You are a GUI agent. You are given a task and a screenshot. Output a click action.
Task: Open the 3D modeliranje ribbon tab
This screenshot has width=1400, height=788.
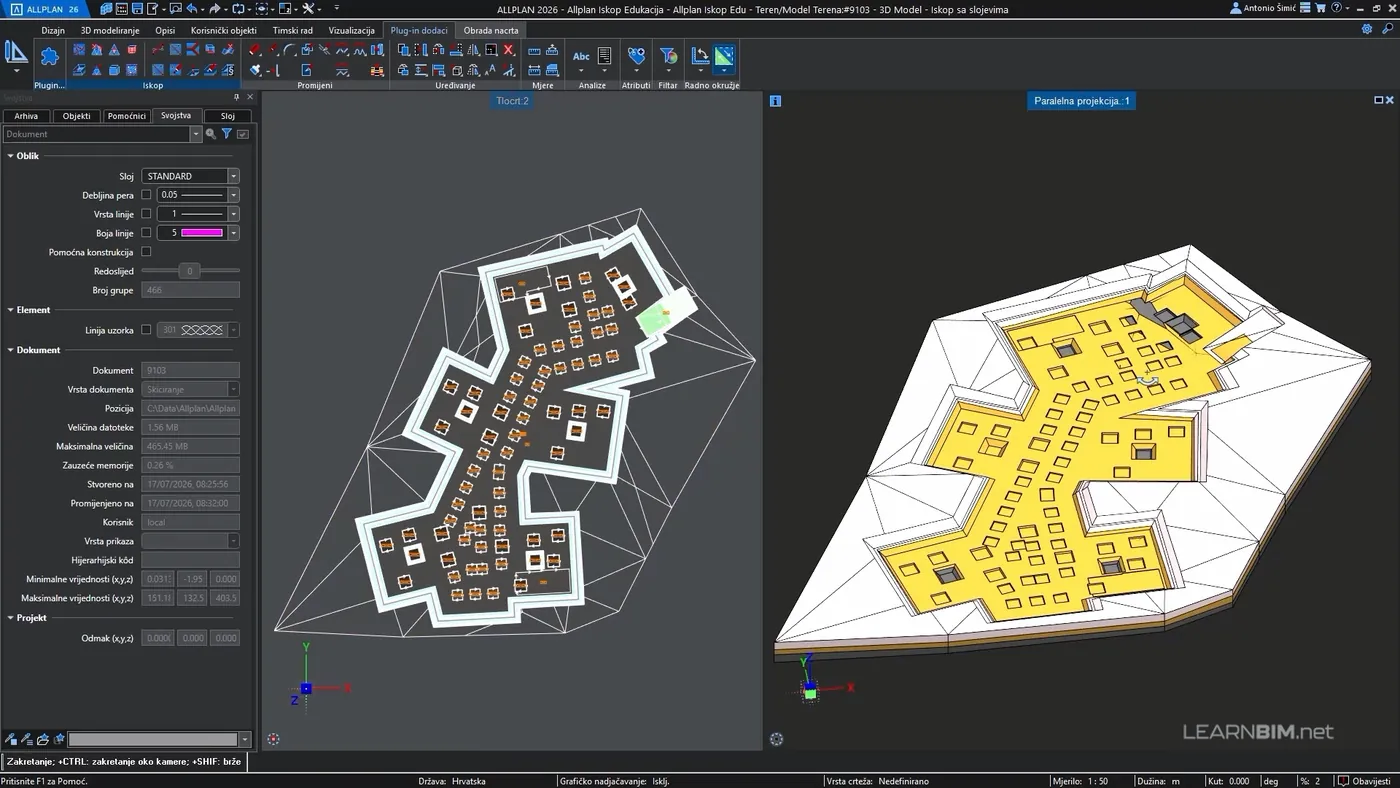click(x=109, y=30)
